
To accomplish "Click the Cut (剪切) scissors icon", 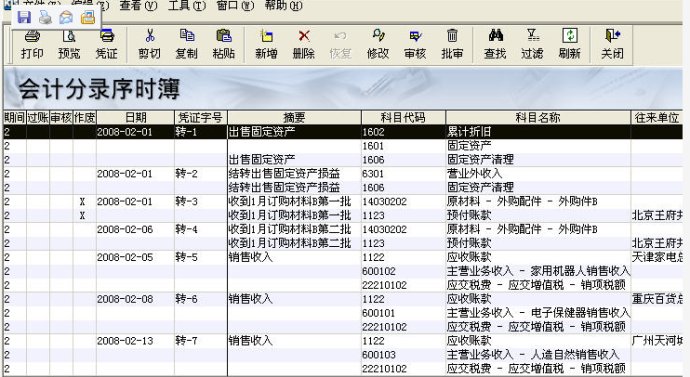I will click(150, 44).
